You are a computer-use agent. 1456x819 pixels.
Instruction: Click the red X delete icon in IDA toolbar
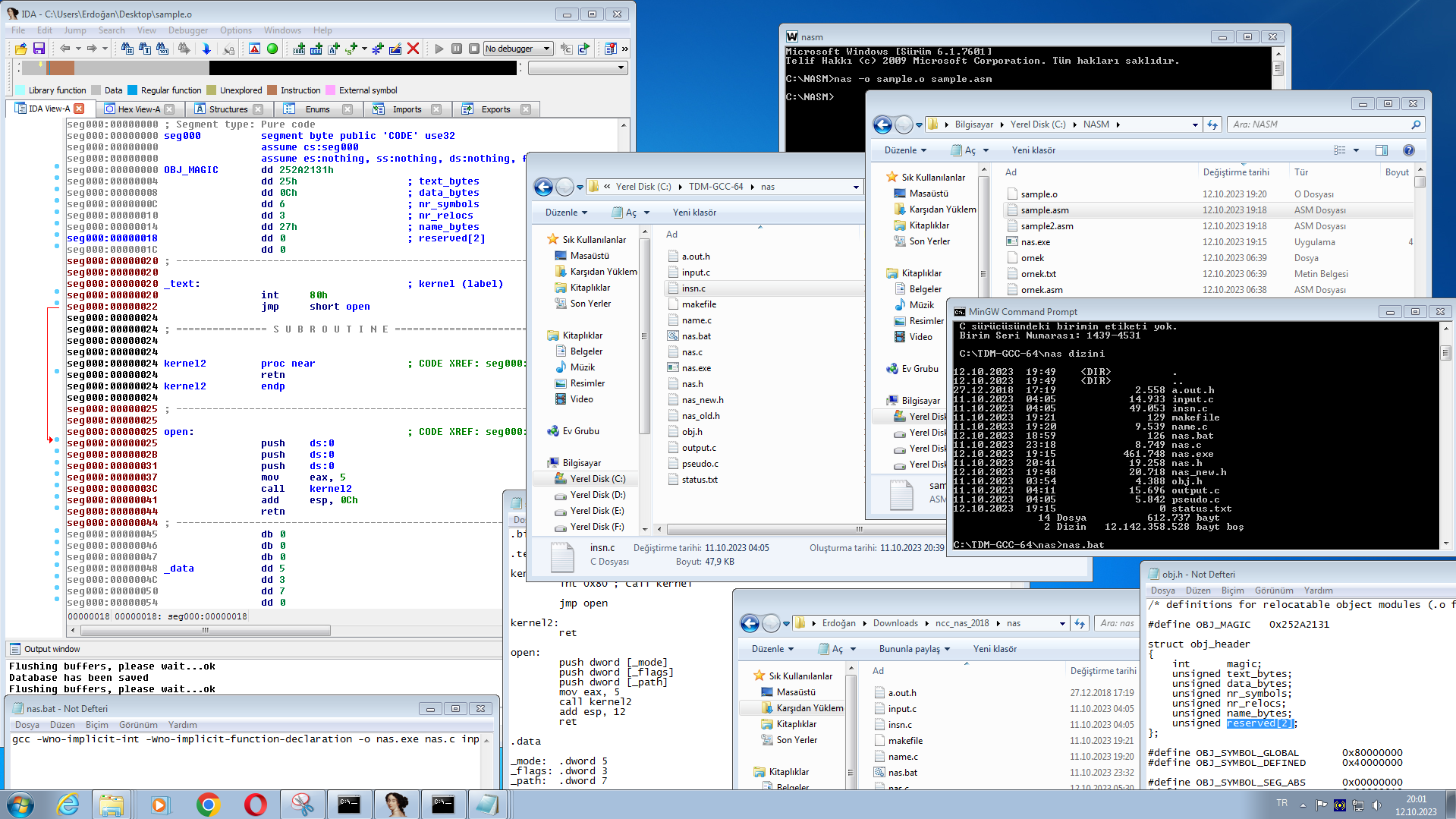coord(413,49)
